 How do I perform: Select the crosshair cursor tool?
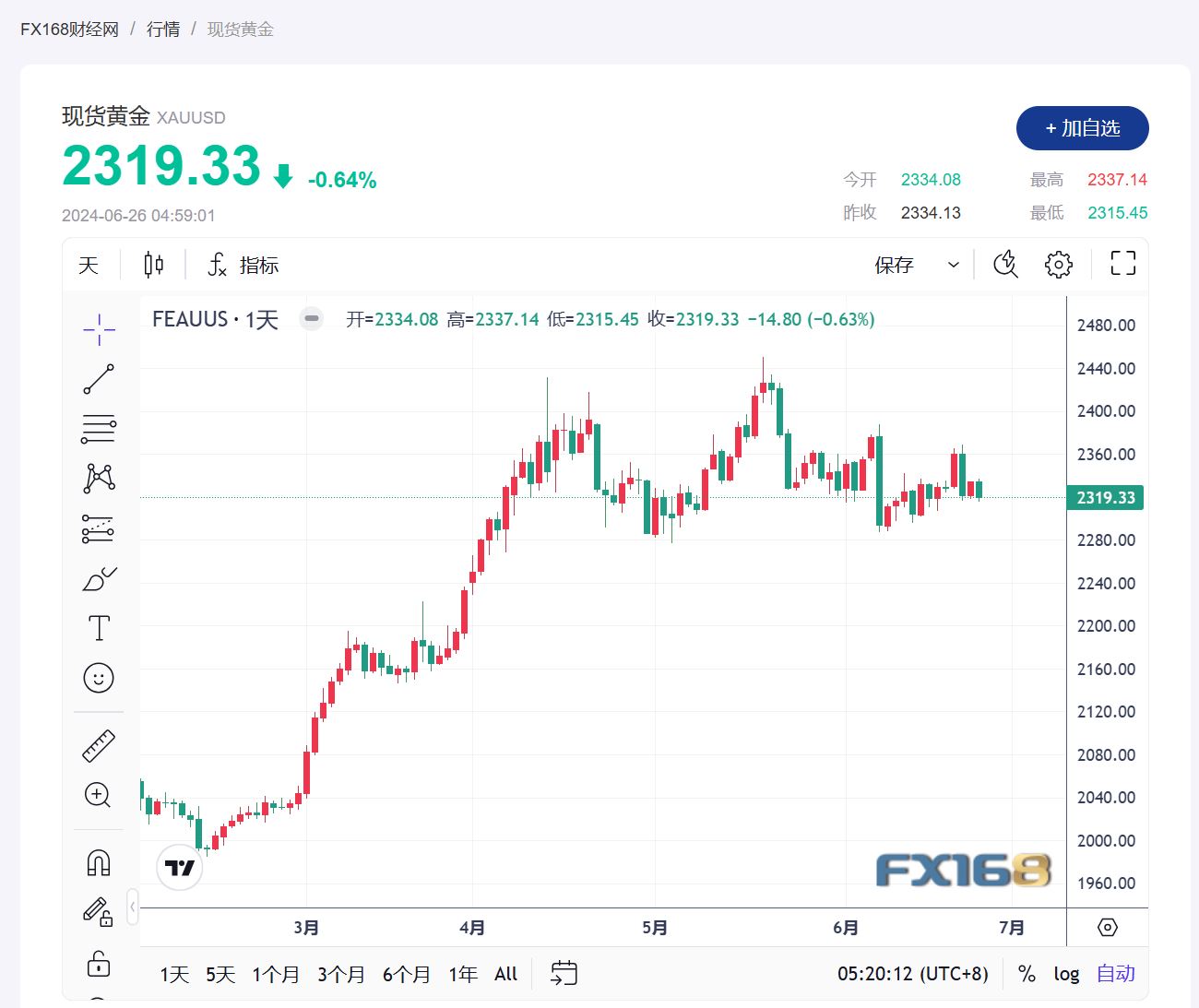(x=99, y=329)
